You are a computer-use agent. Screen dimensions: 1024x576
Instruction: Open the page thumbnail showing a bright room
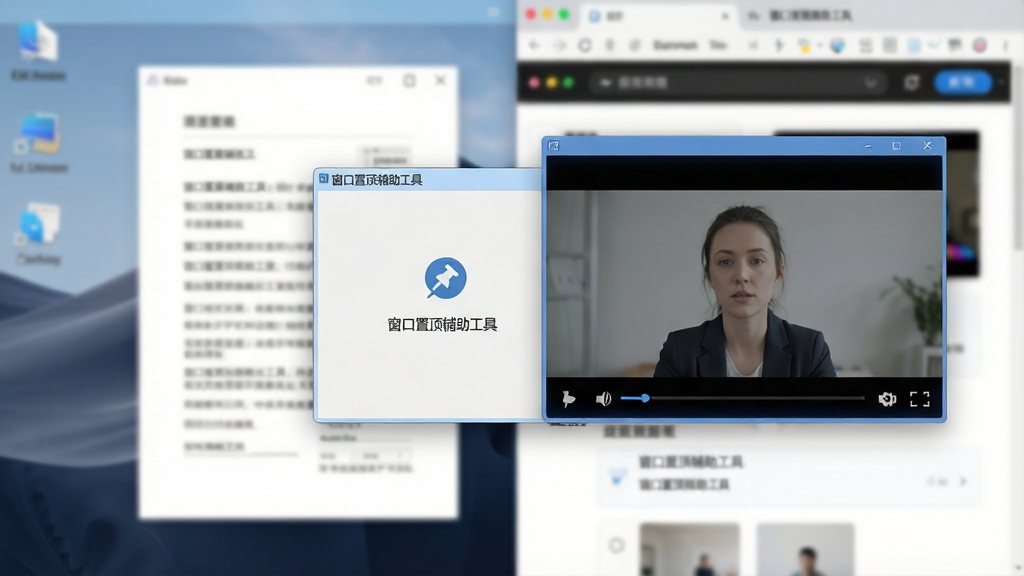click(x=690, y=549)
